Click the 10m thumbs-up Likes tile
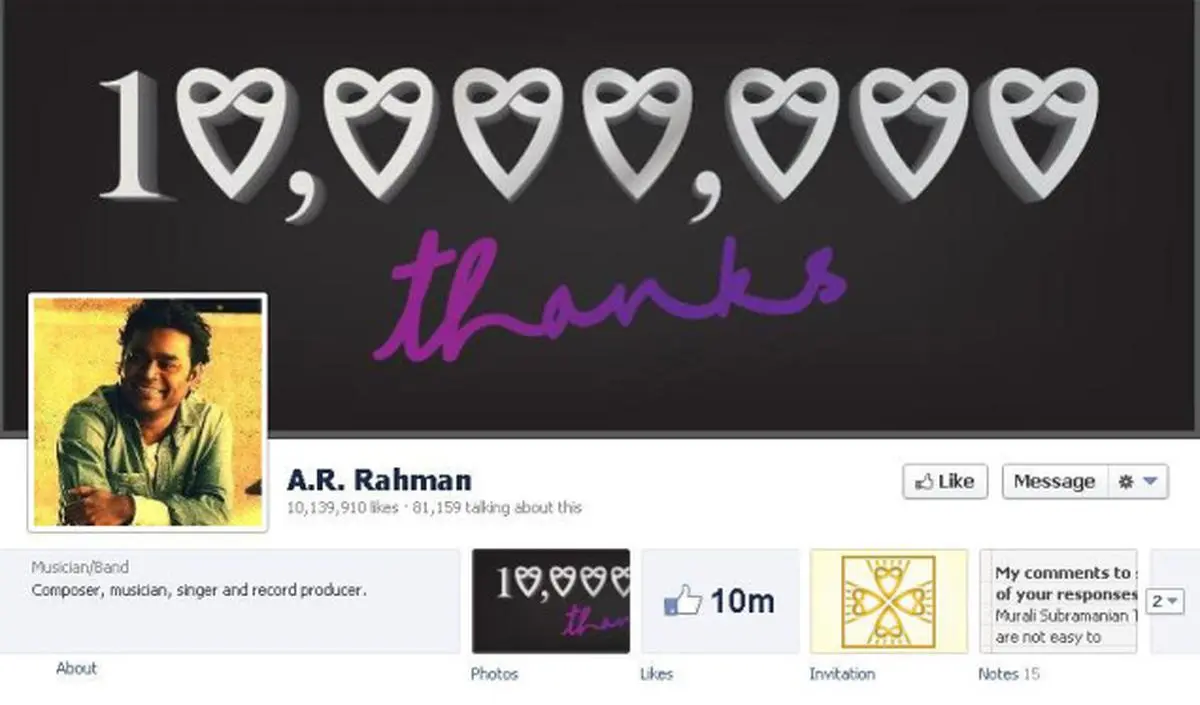 click(720, 601)
